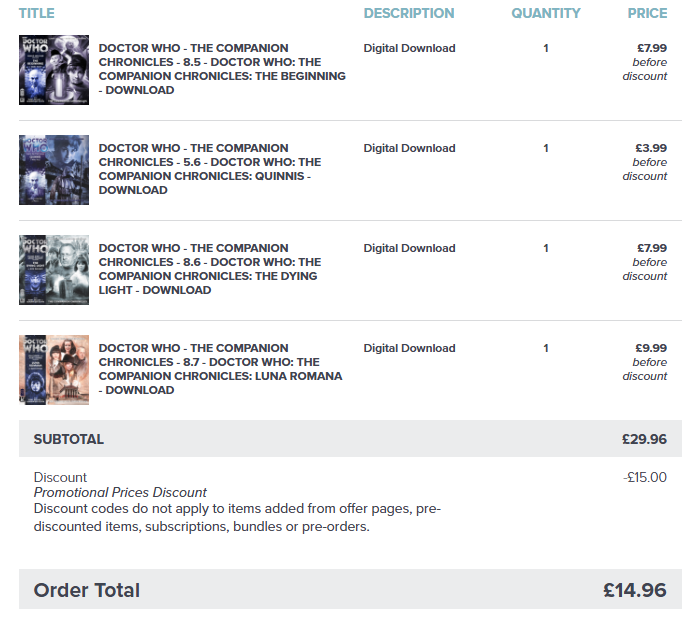Click the £9.99 price of Luna Romana

click(651, 348)
